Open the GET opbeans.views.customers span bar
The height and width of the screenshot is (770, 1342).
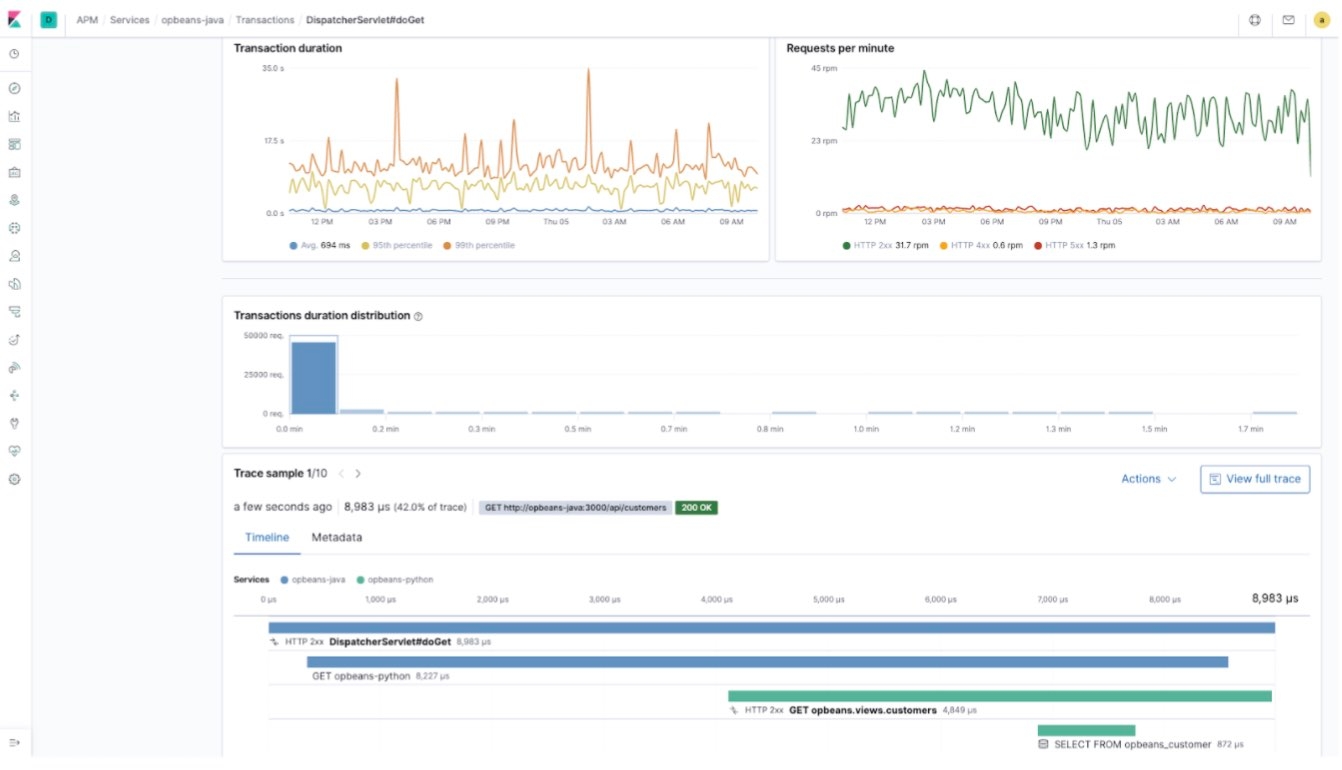(x=1000, y=696)
